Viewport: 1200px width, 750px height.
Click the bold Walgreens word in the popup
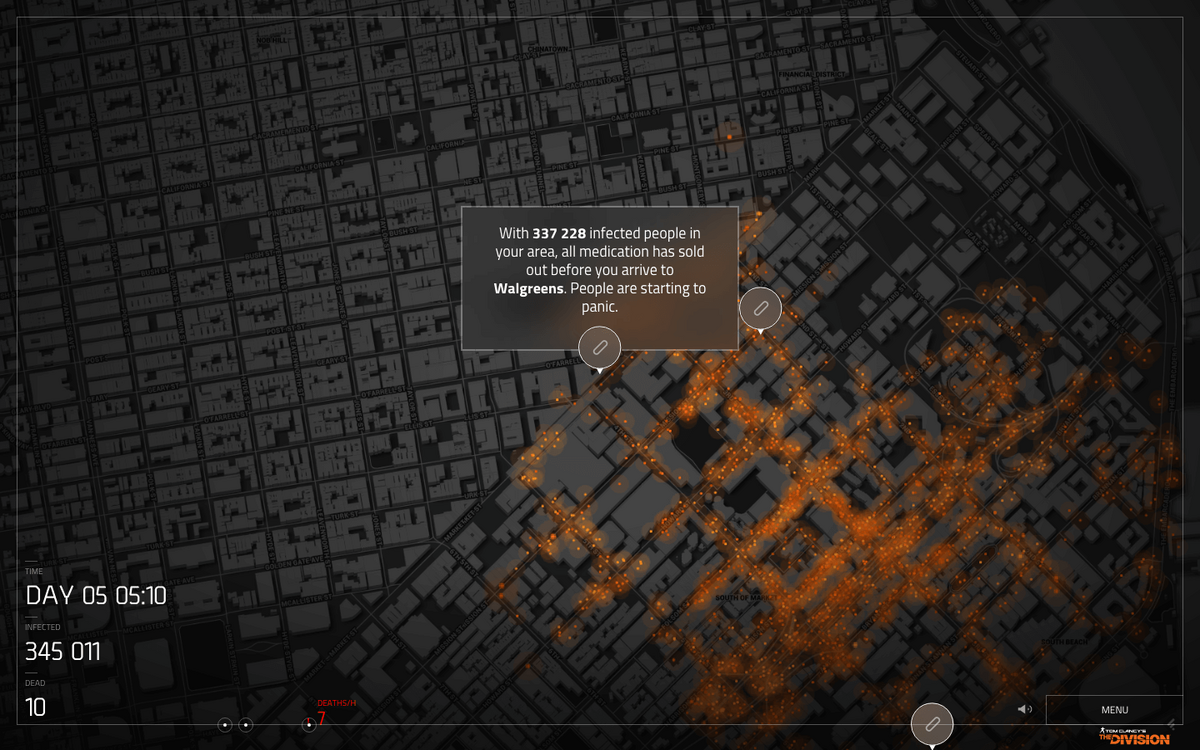[529, 289]
